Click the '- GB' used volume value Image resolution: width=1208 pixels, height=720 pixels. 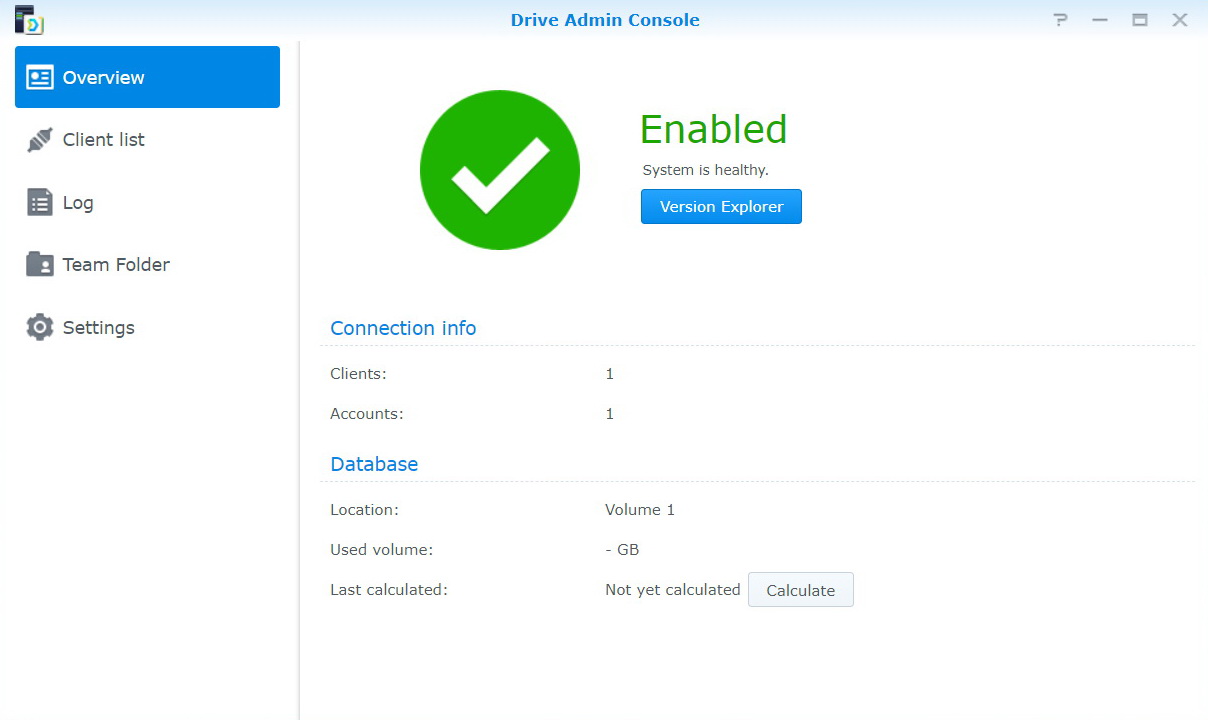point(622,550)
